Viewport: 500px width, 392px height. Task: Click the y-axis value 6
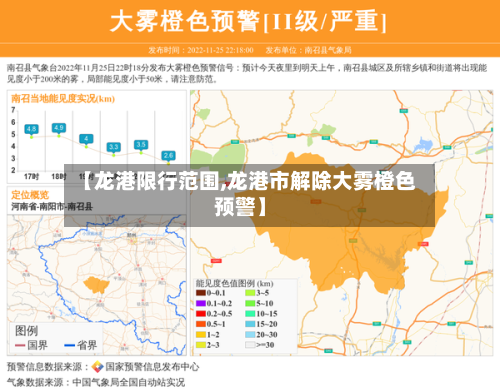tap(13, 122)
